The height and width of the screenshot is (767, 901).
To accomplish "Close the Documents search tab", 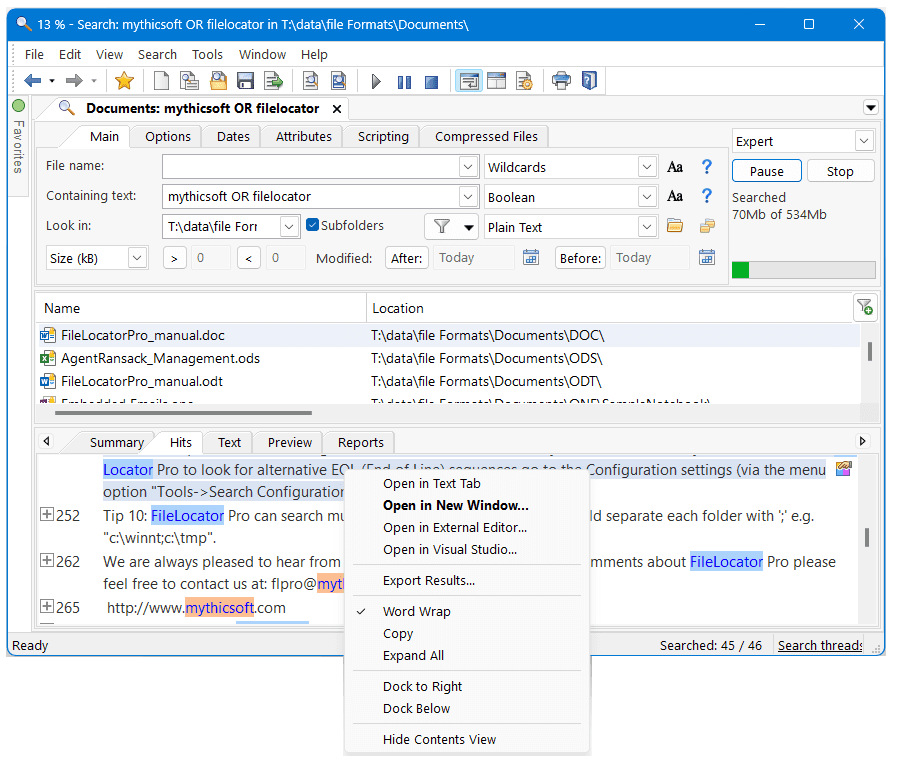I will point(337,109).
